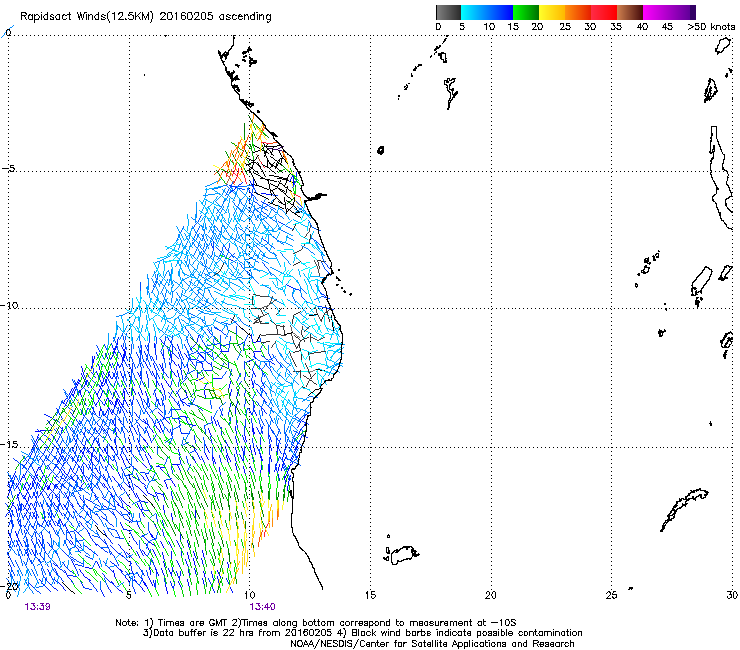Click the '>50 knots' legend label
The width and height of the screenshot is (740, 650).
[x=711, y=27]
